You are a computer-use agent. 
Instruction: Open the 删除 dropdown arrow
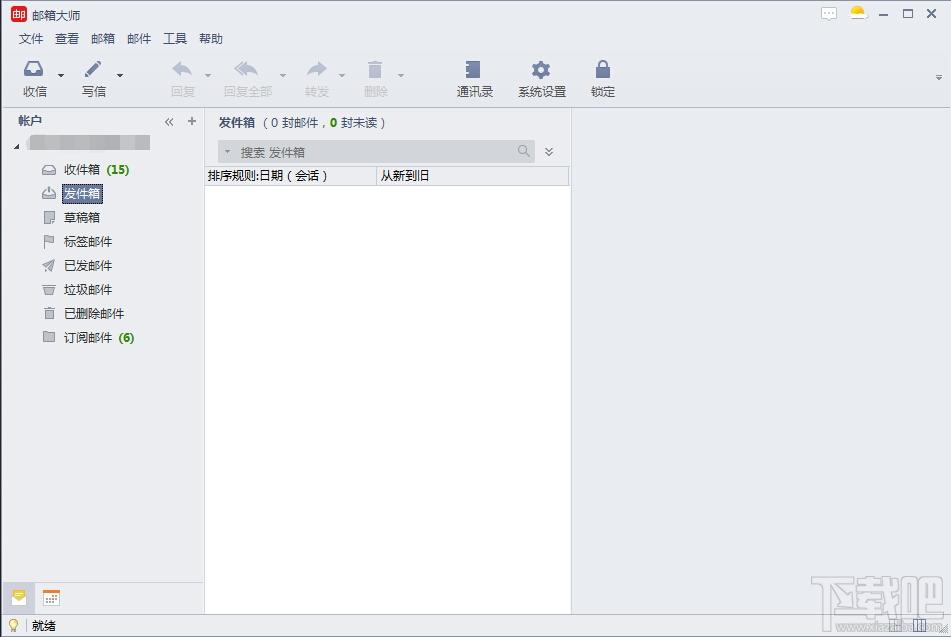point(401,75)
